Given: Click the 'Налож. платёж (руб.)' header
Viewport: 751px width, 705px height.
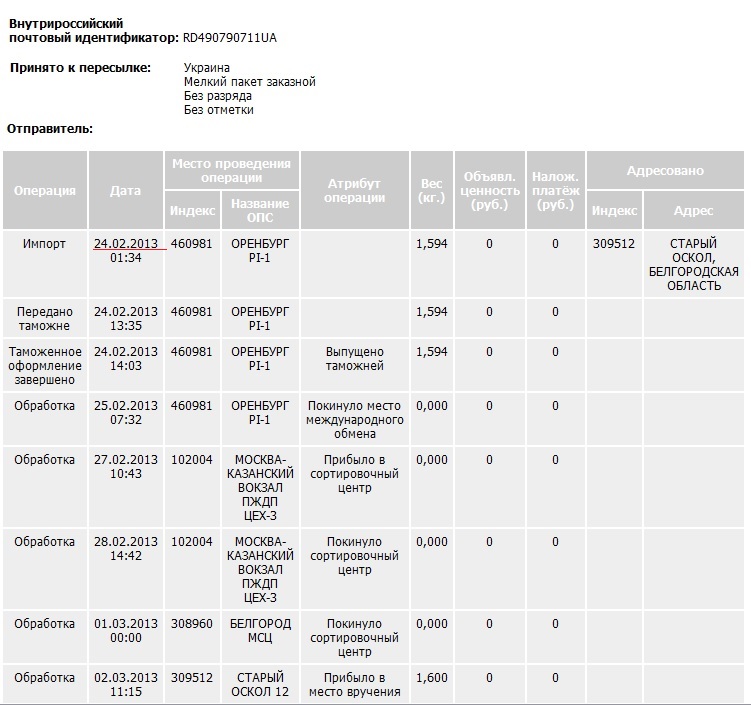Looking at the screenshot, I should [555, 191].
